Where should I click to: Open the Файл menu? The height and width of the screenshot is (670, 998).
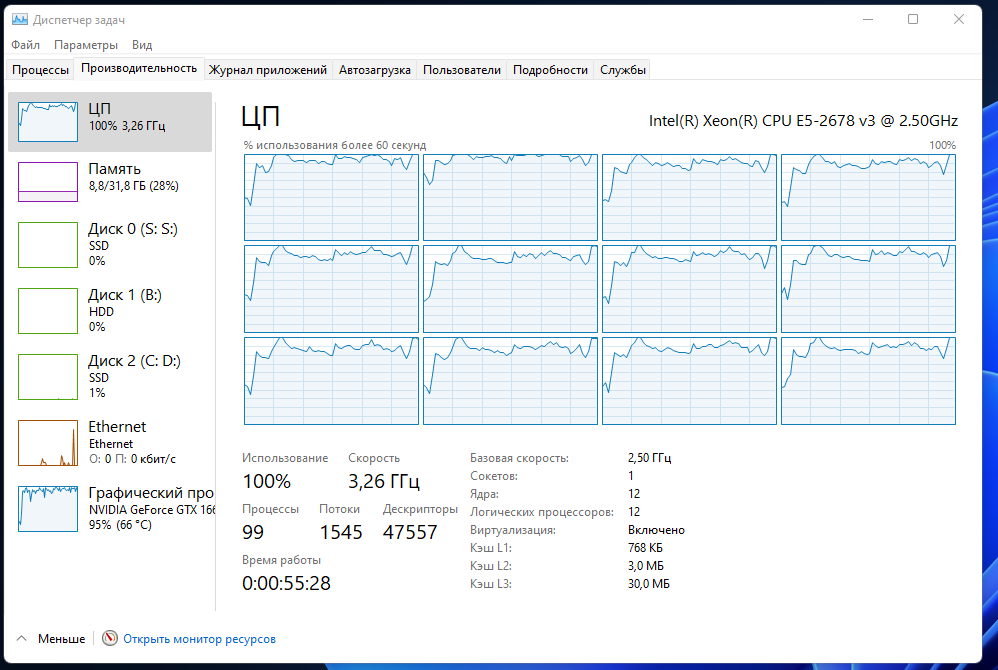coord(26,45)
